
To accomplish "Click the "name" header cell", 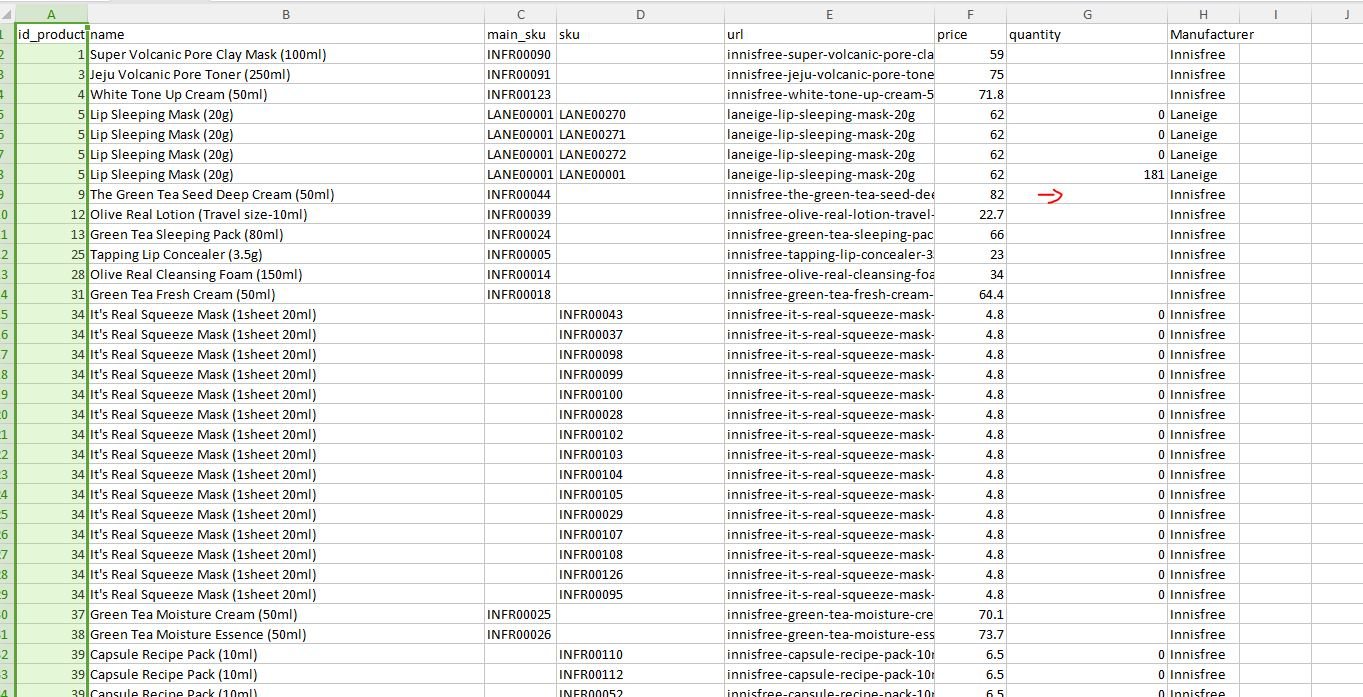I will tap(286, 34).
